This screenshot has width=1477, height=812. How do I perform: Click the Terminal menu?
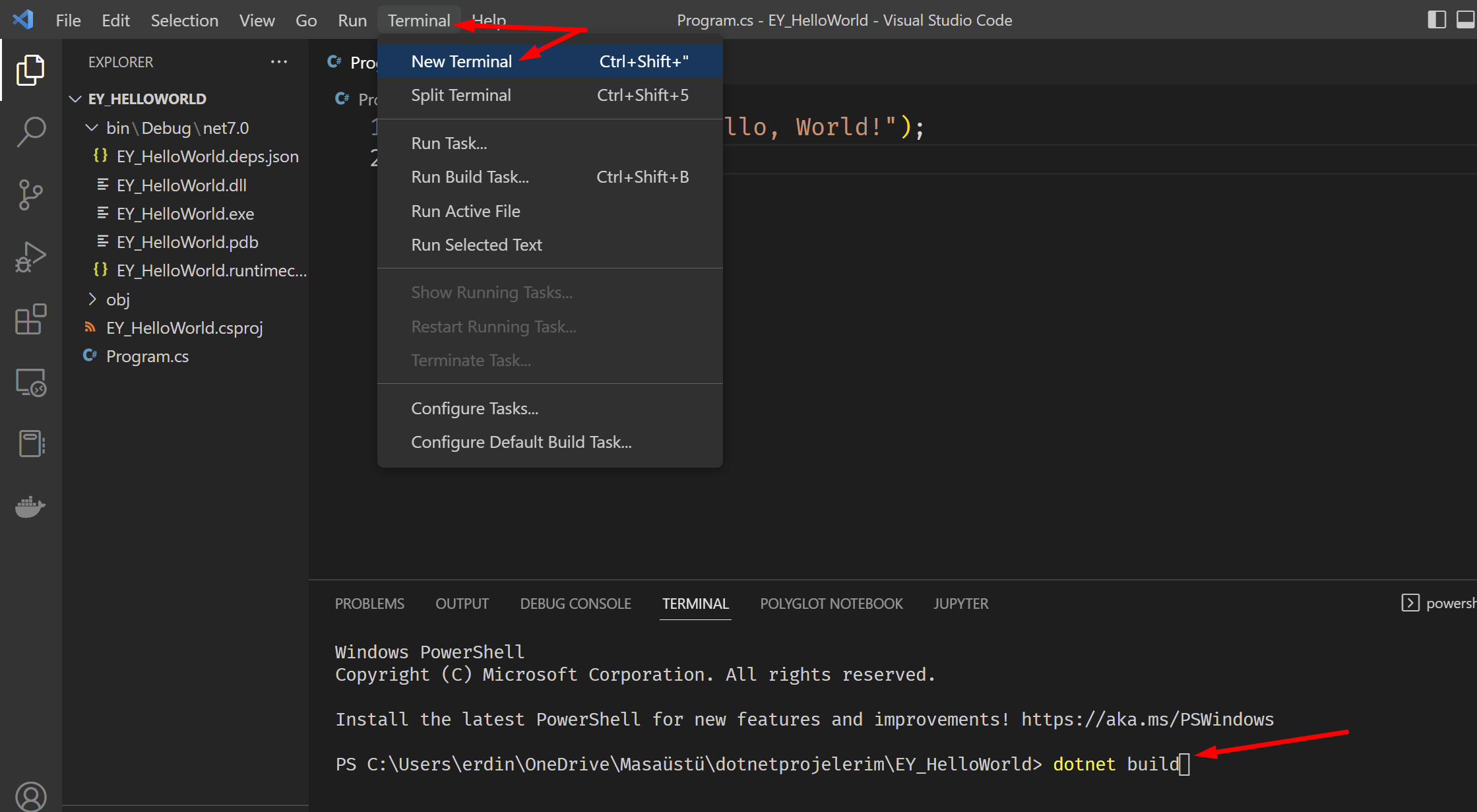(419, 20)
